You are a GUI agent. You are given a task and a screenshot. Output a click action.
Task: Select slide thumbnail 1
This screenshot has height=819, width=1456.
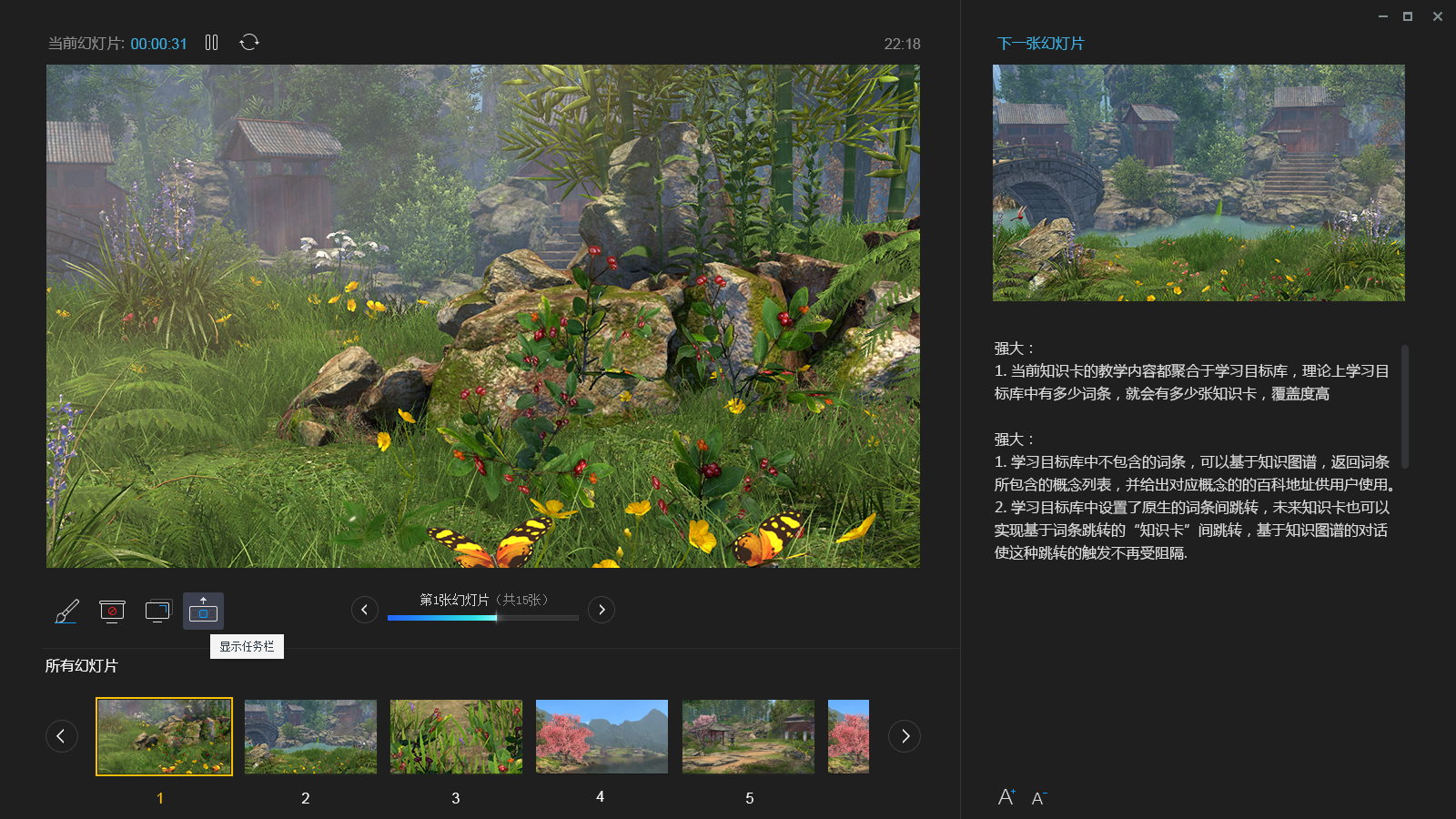[x=164, y=736]
